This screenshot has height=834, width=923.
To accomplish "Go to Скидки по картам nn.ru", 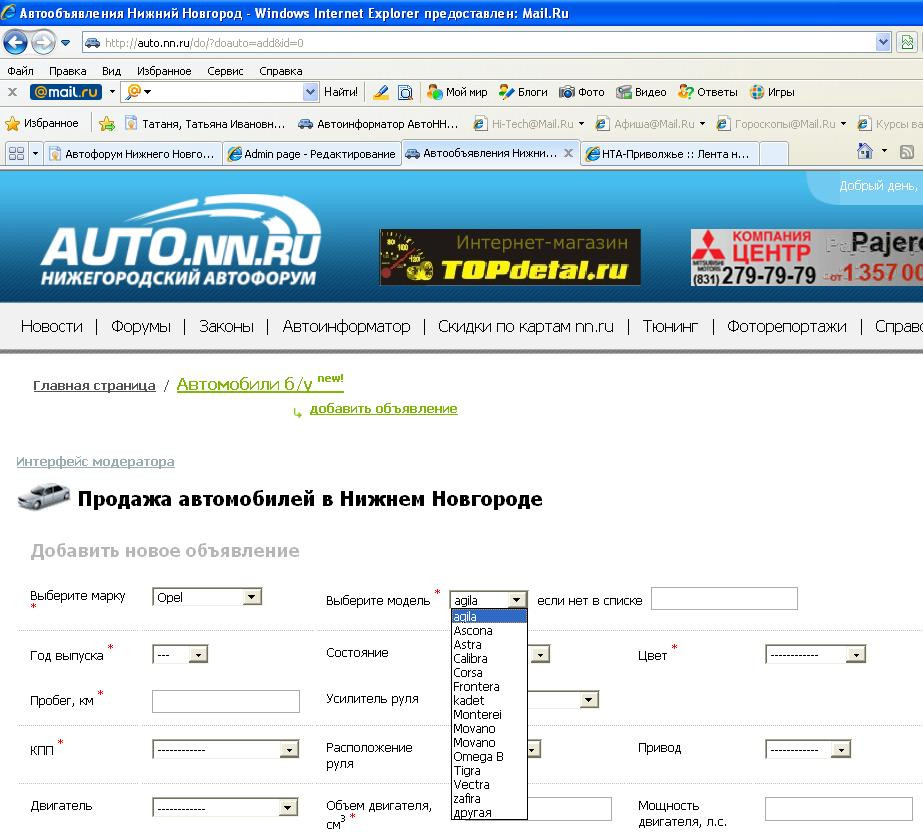I will 526,326.
